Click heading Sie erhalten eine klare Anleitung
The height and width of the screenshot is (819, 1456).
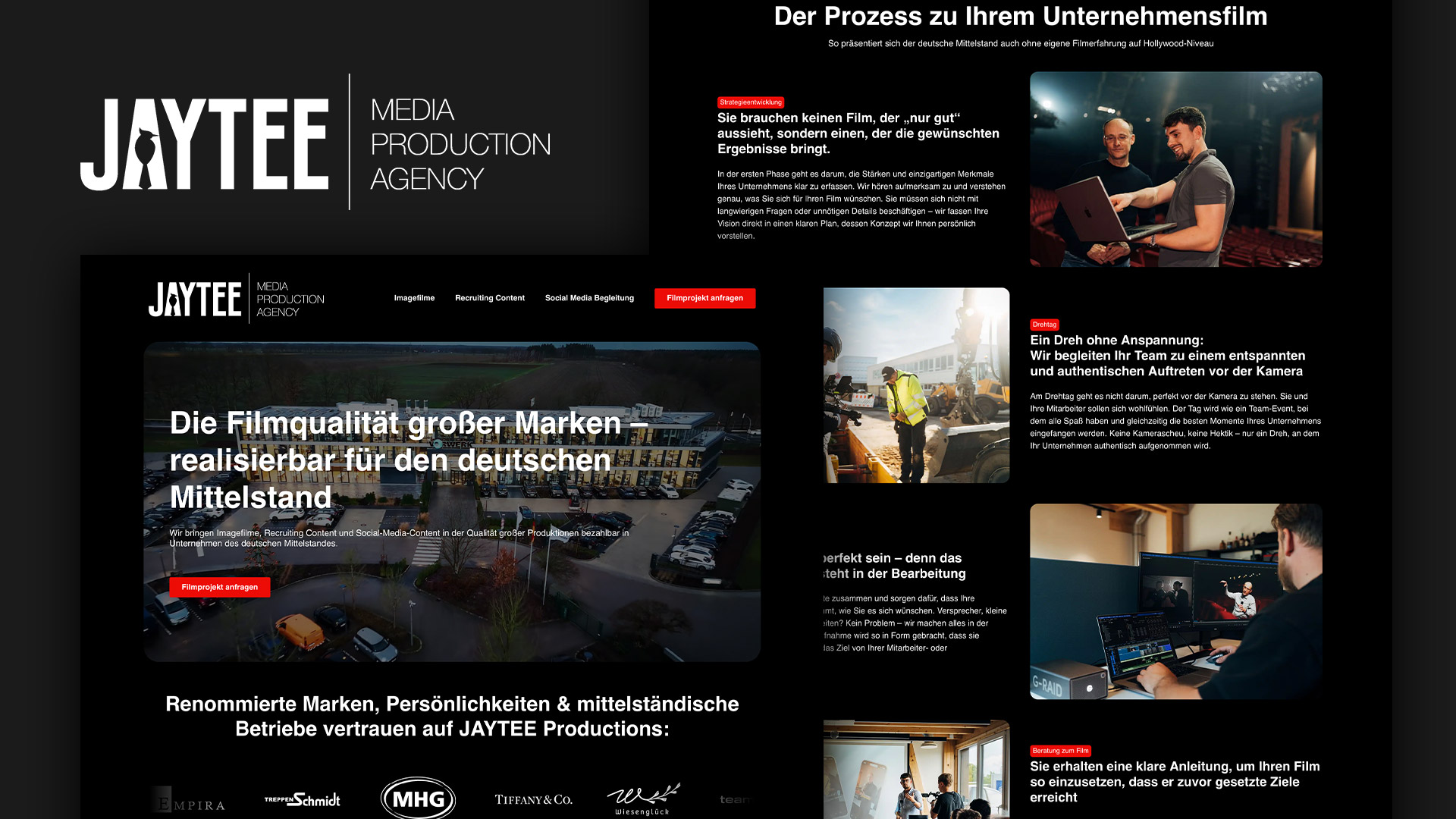[1175, 782]
